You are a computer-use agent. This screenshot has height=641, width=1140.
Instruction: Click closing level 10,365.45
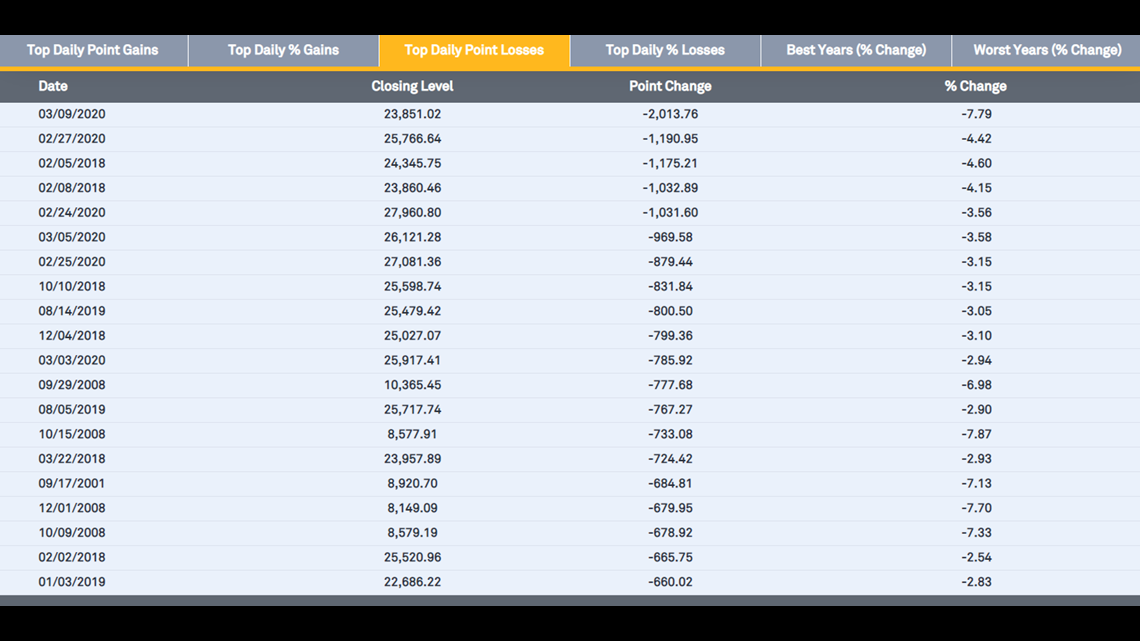pyautogui.click(x=412, y=385)
